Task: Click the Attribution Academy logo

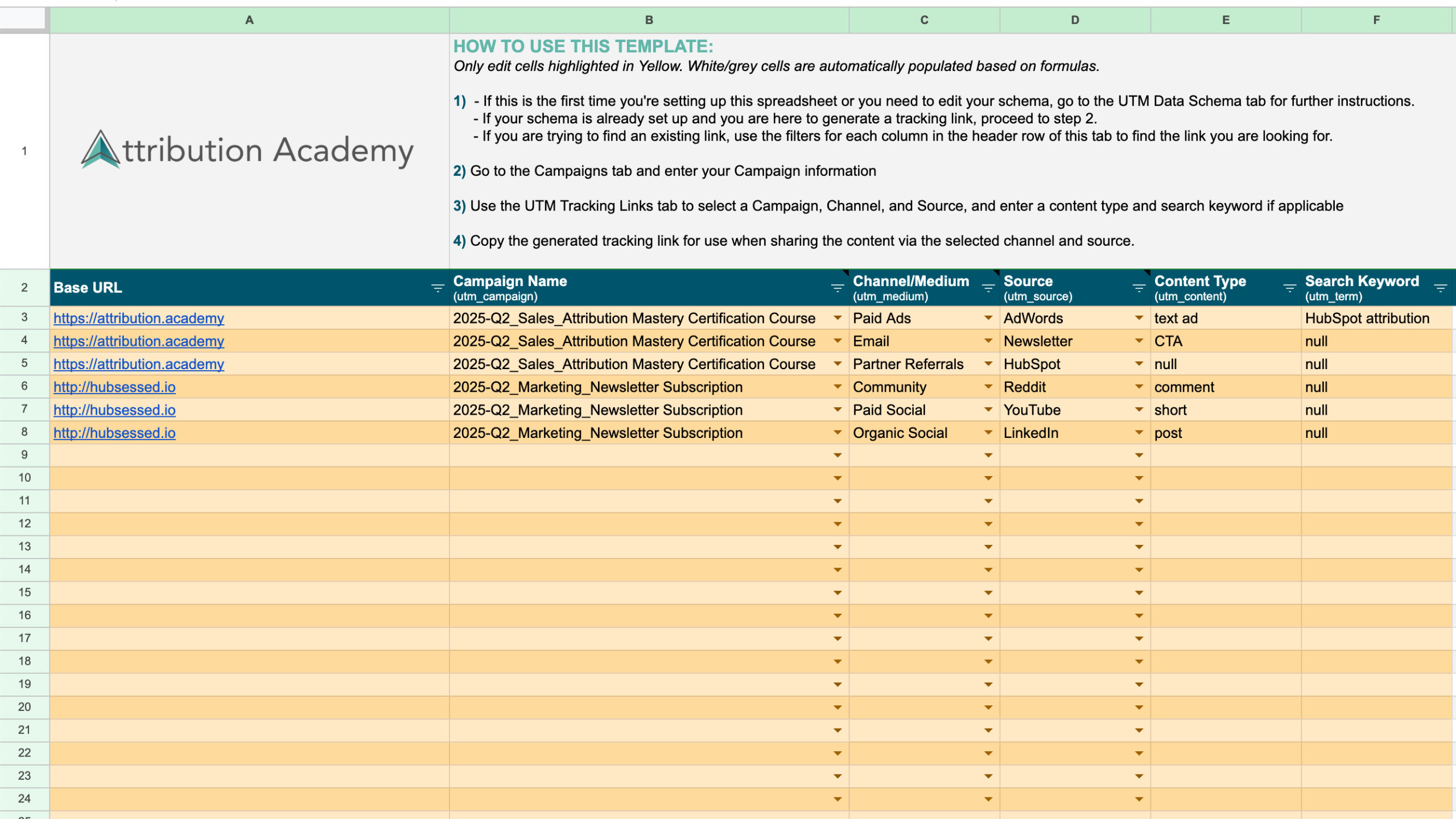Action: [x=248, y=150]
